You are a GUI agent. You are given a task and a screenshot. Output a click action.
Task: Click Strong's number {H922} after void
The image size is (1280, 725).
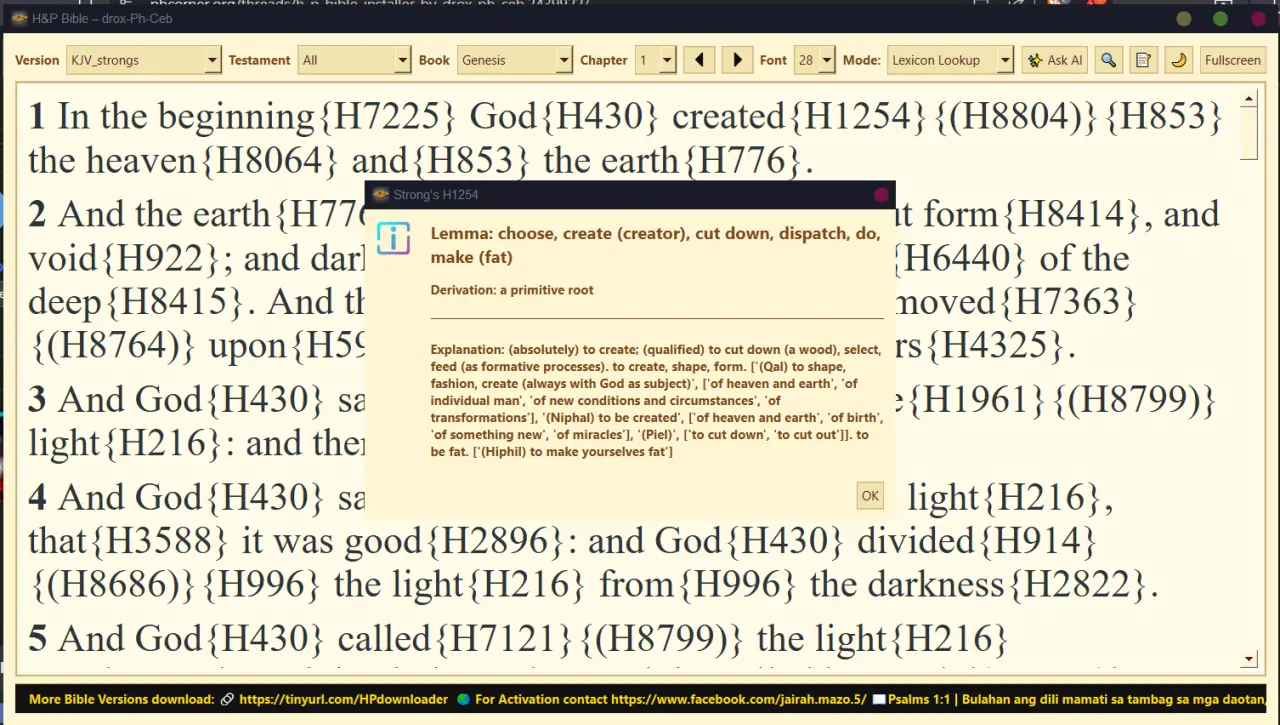click(160, 258)
